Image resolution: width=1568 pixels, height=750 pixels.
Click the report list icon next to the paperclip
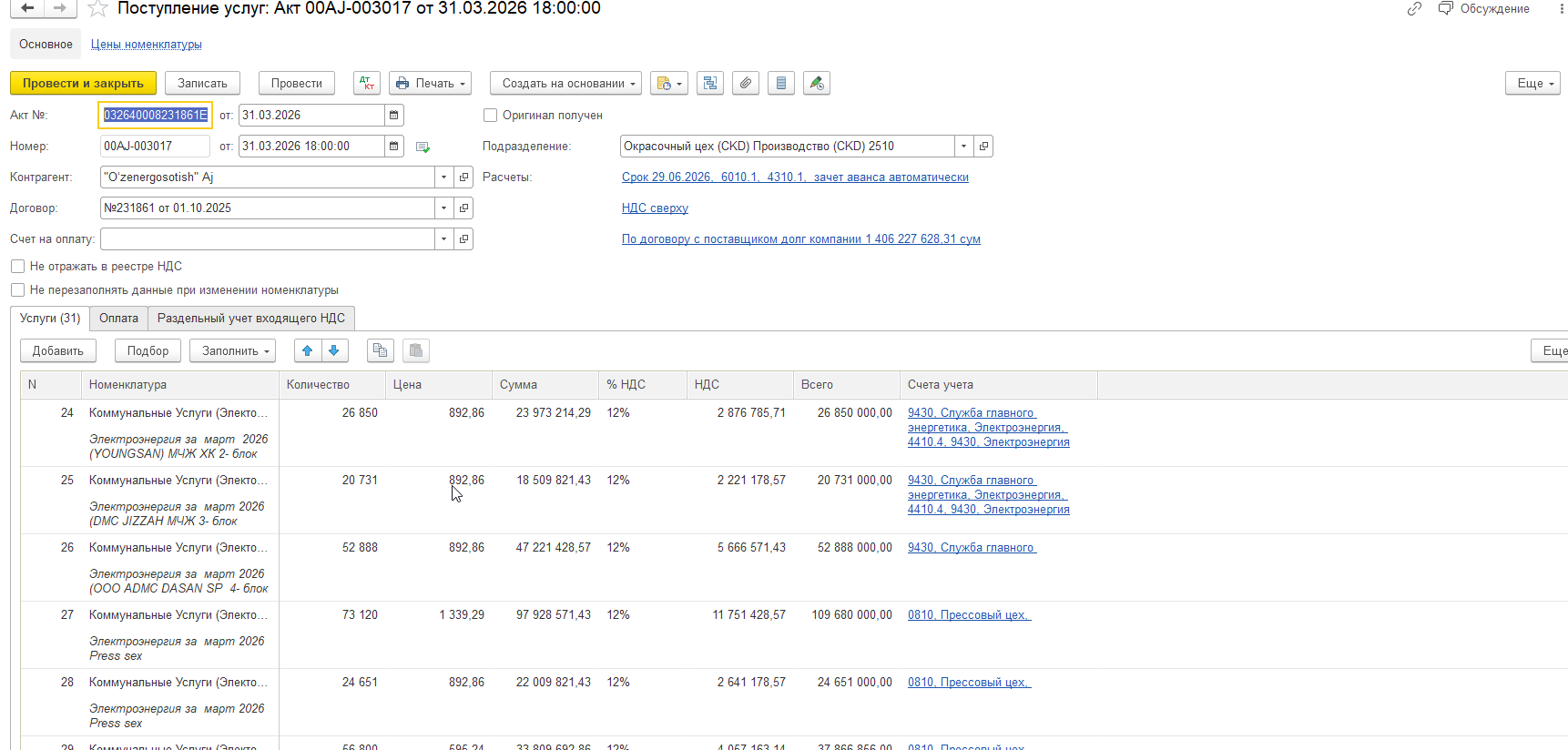pos(781,84)
